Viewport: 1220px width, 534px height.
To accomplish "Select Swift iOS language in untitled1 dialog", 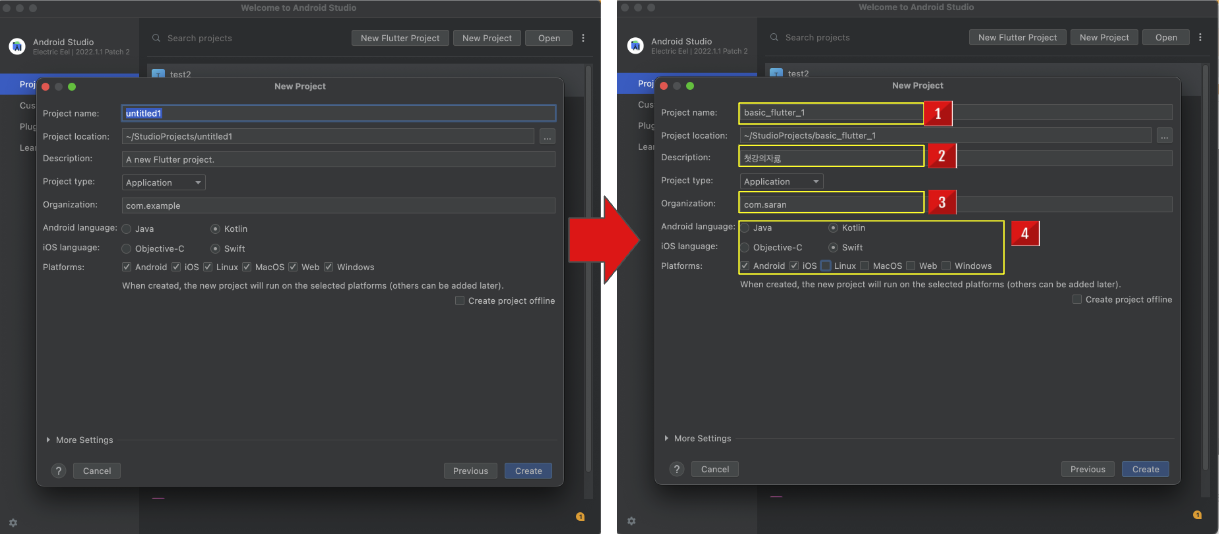I will click(x=215, y=248).
